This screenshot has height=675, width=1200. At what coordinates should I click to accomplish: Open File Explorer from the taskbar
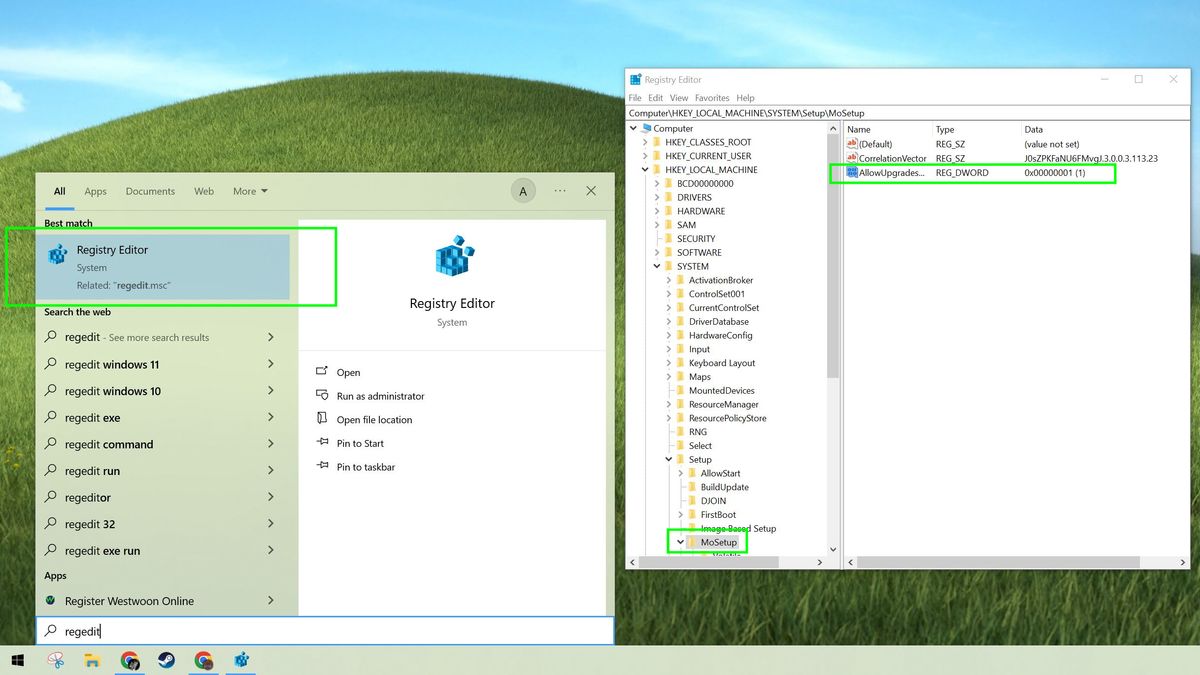[x=93, y=660]
